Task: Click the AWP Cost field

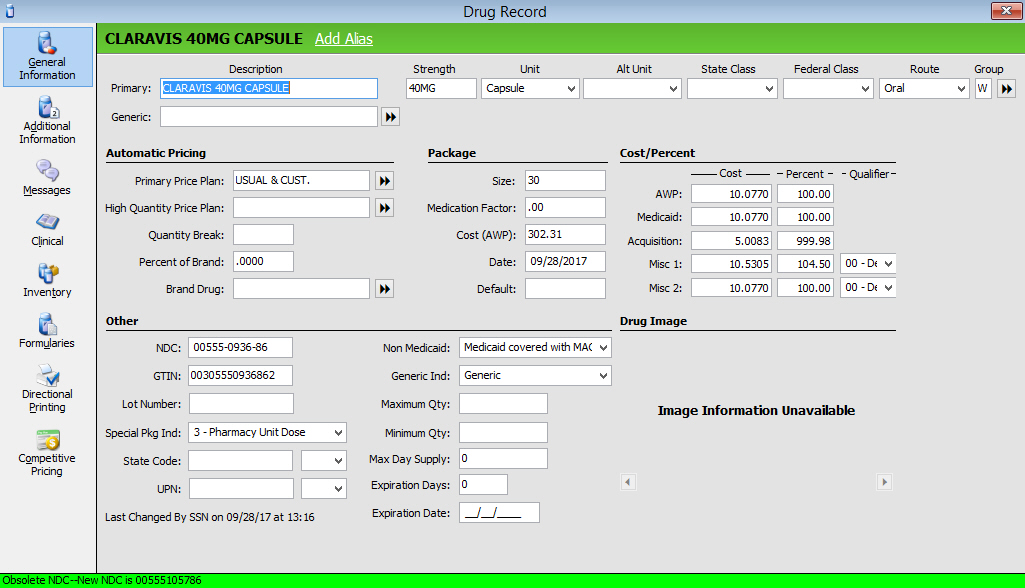Action: [x=731, y=194]
